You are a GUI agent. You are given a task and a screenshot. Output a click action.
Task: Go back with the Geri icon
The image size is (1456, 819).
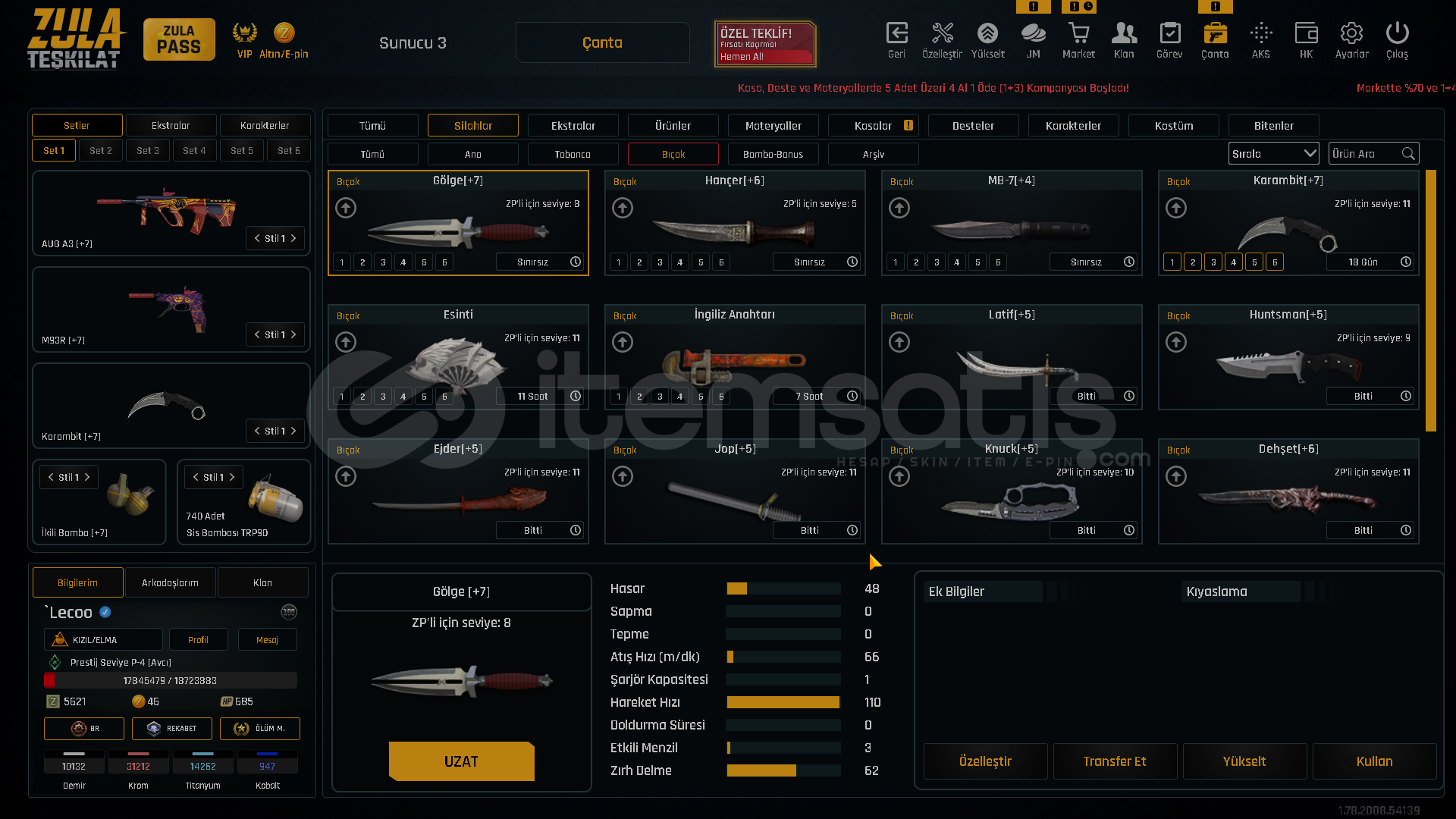click(896, 33)
